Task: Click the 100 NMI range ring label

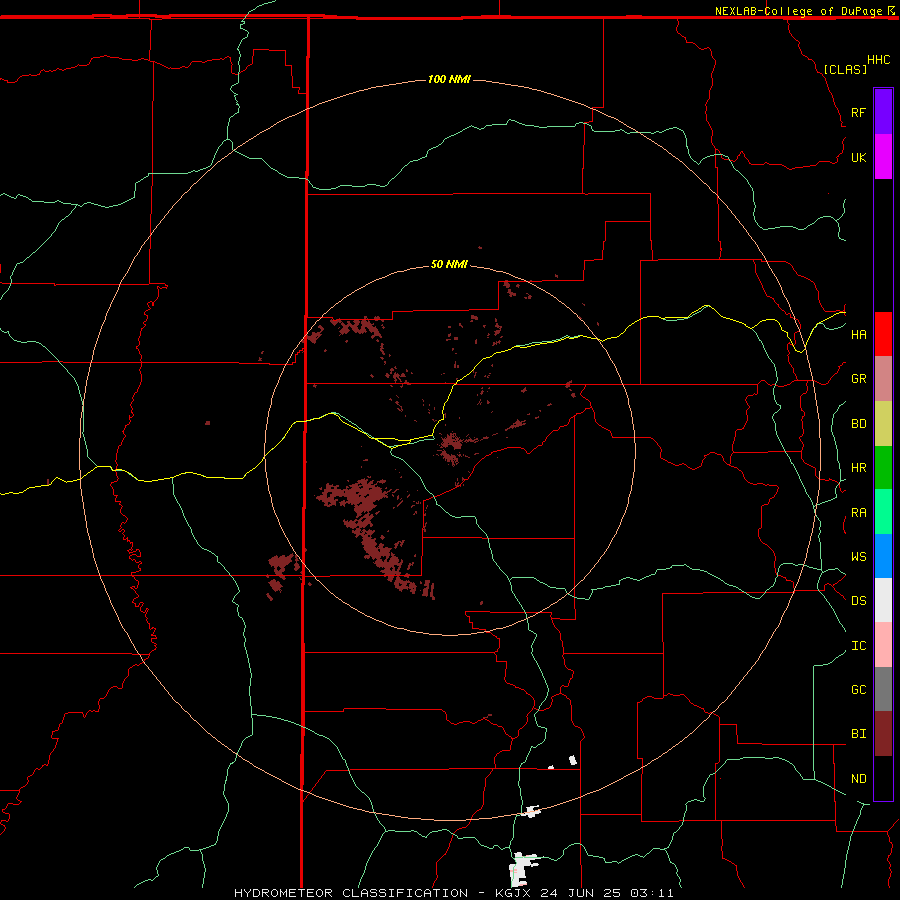Action: coord(449,79)
